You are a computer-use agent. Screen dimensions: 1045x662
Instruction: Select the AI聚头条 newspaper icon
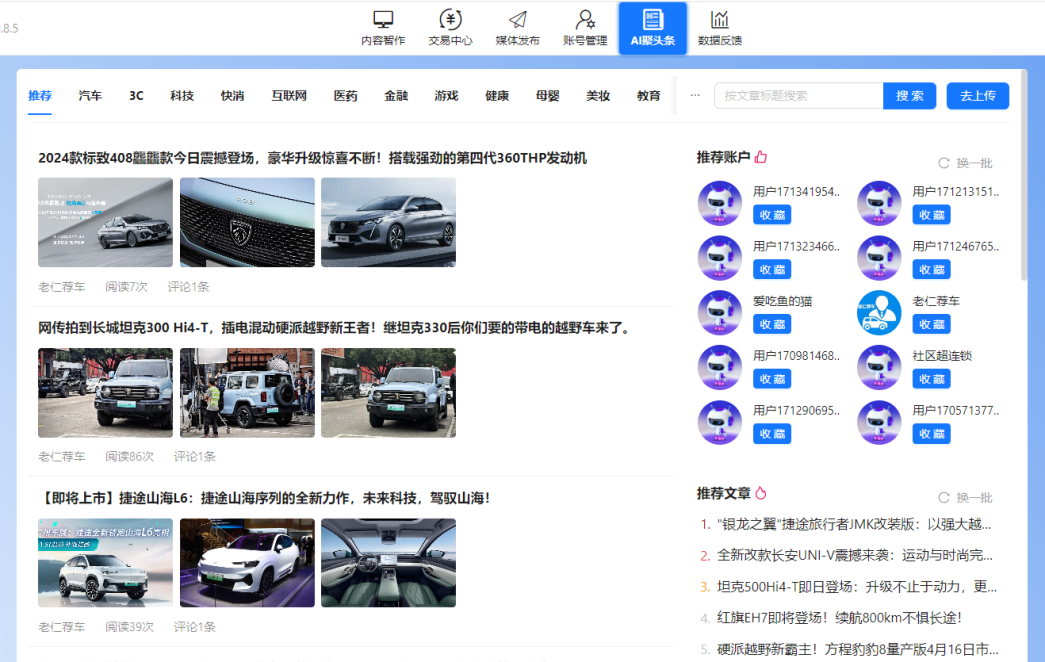(x=652, y=19)
